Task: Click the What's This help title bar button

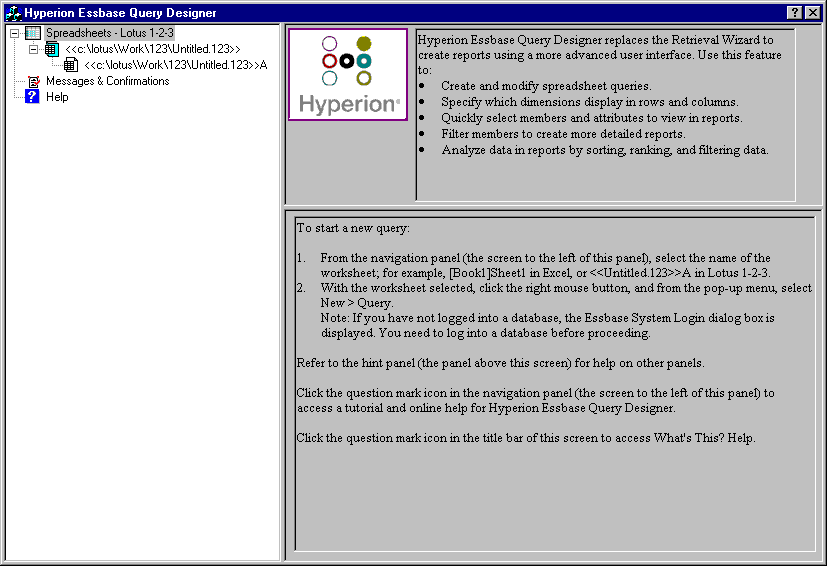Action: point(794,13)
